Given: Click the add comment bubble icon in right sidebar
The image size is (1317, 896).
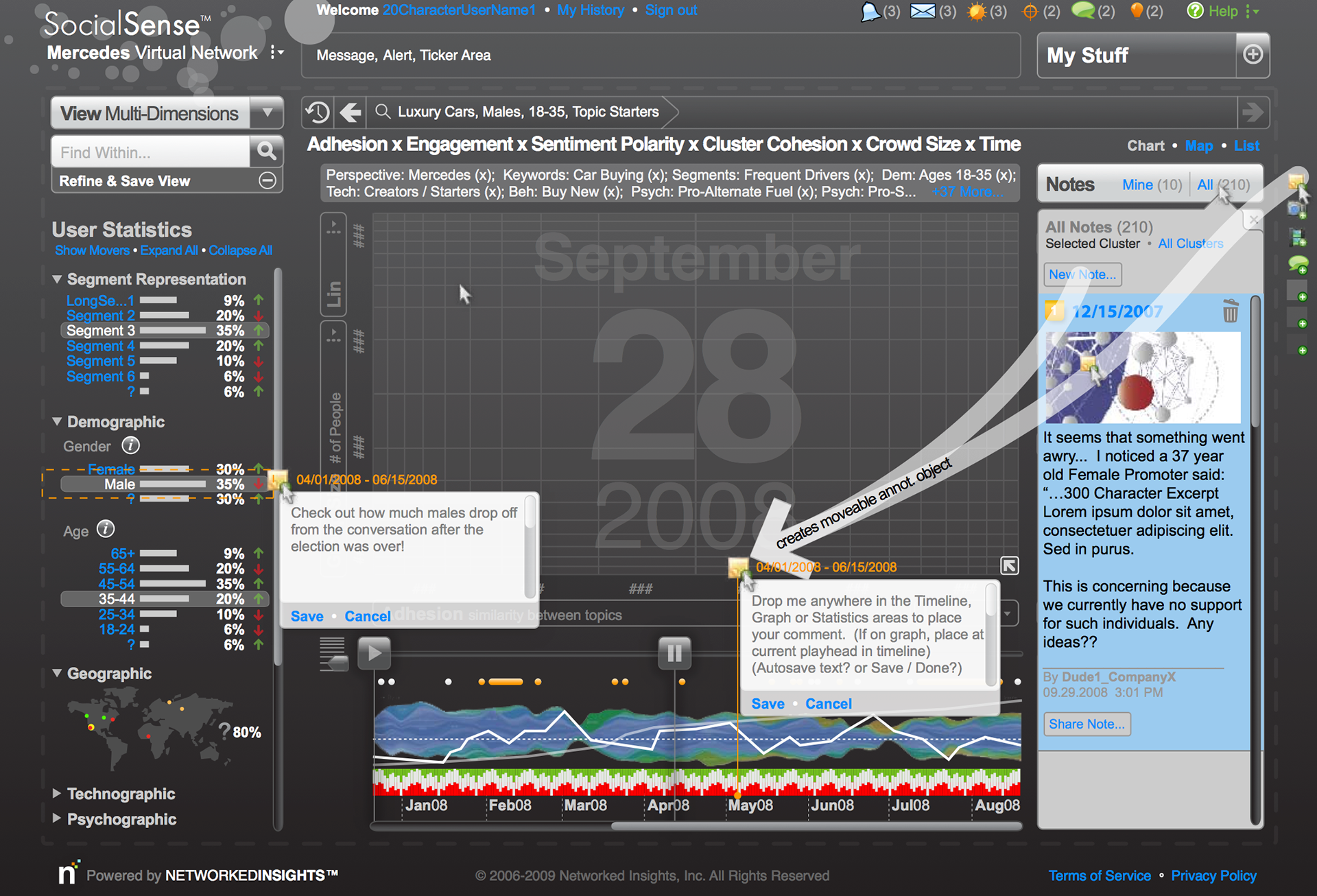Looking at the screenshot, I should click(x=1298, y=264).
